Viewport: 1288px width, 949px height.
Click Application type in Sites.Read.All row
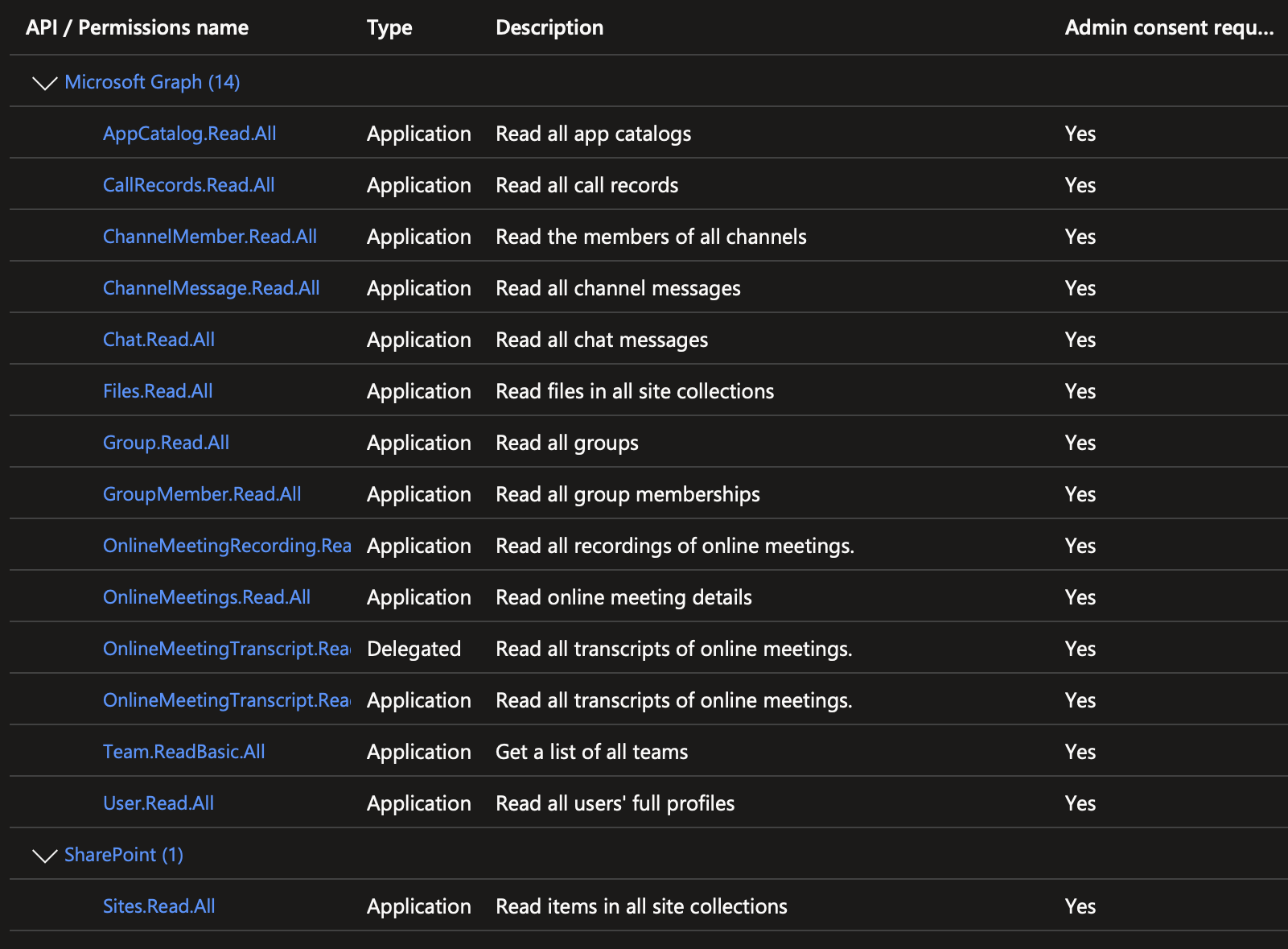click(x=419, y=906)
